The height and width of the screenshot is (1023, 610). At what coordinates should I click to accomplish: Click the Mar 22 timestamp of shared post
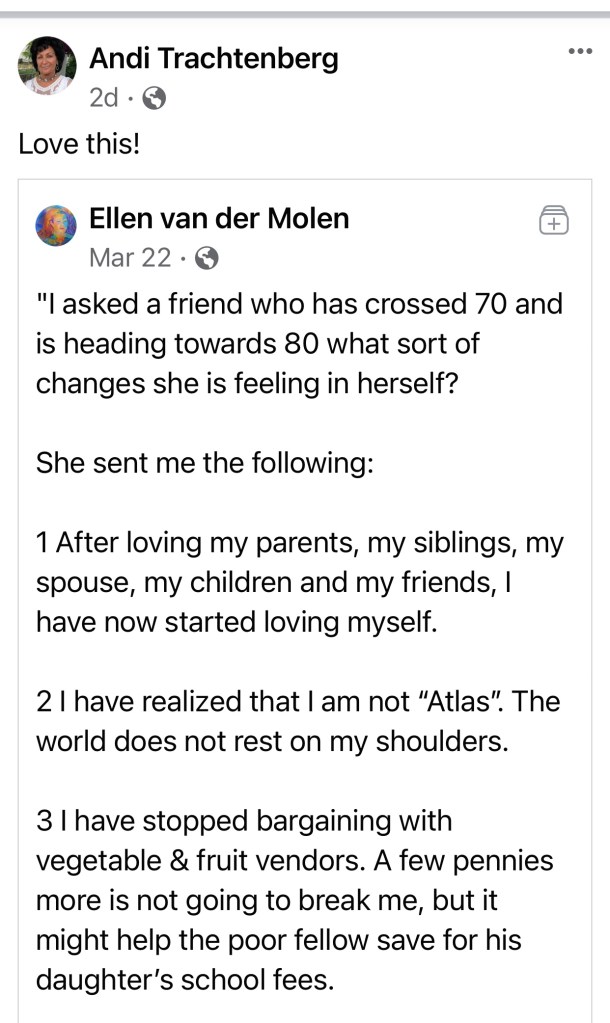click(129, 258)
